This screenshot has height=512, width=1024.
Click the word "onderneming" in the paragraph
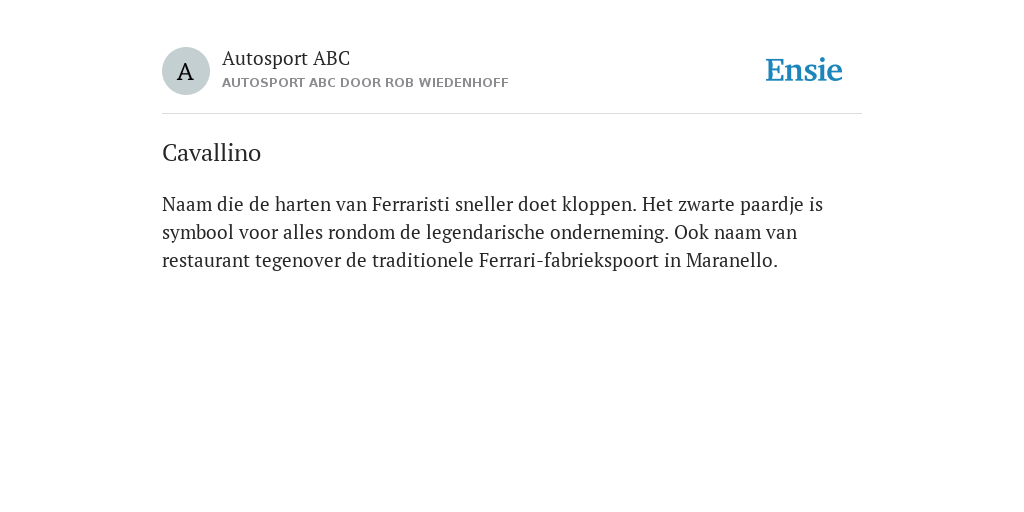pos(609,232)
